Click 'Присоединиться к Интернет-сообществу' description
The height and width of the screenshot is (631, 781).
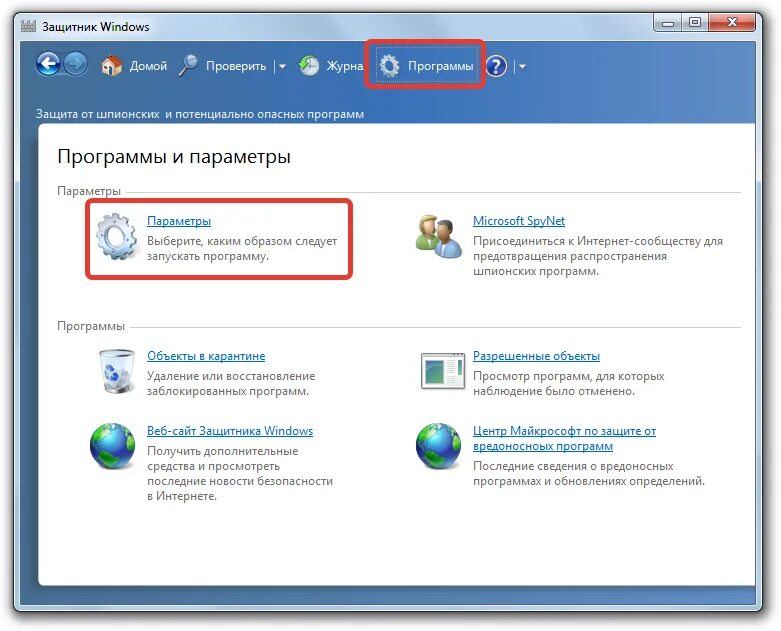click(x=598, y=256)
